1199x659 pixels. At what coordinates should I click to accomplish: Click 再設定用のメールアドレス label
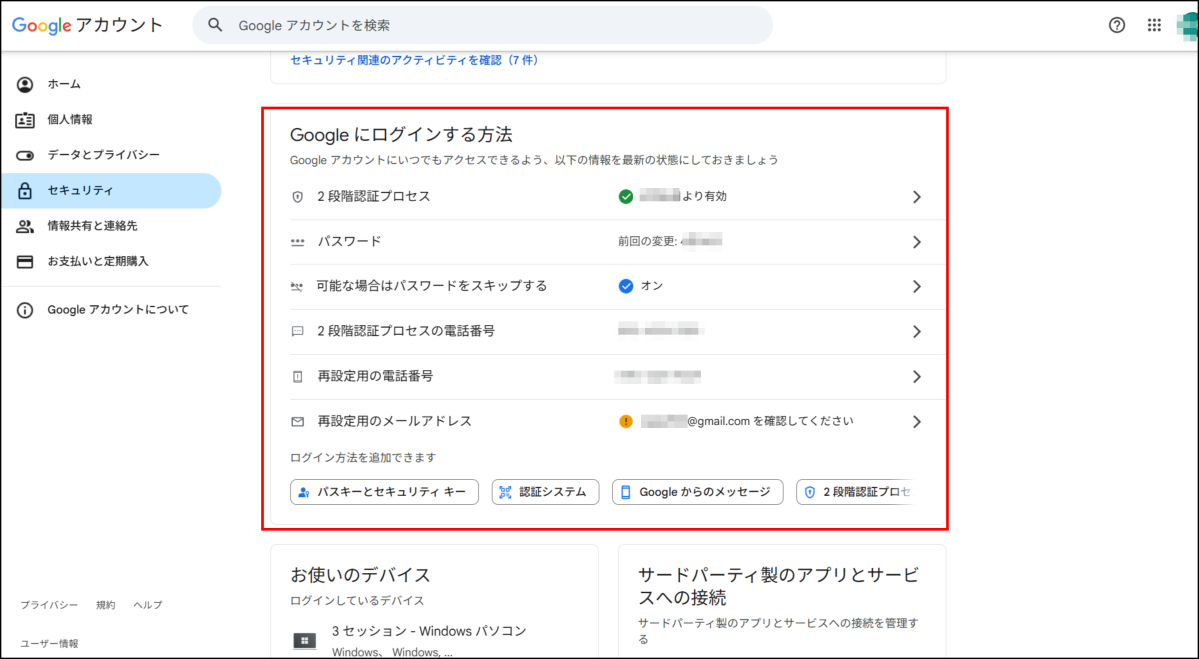click(x=395, y=421)
